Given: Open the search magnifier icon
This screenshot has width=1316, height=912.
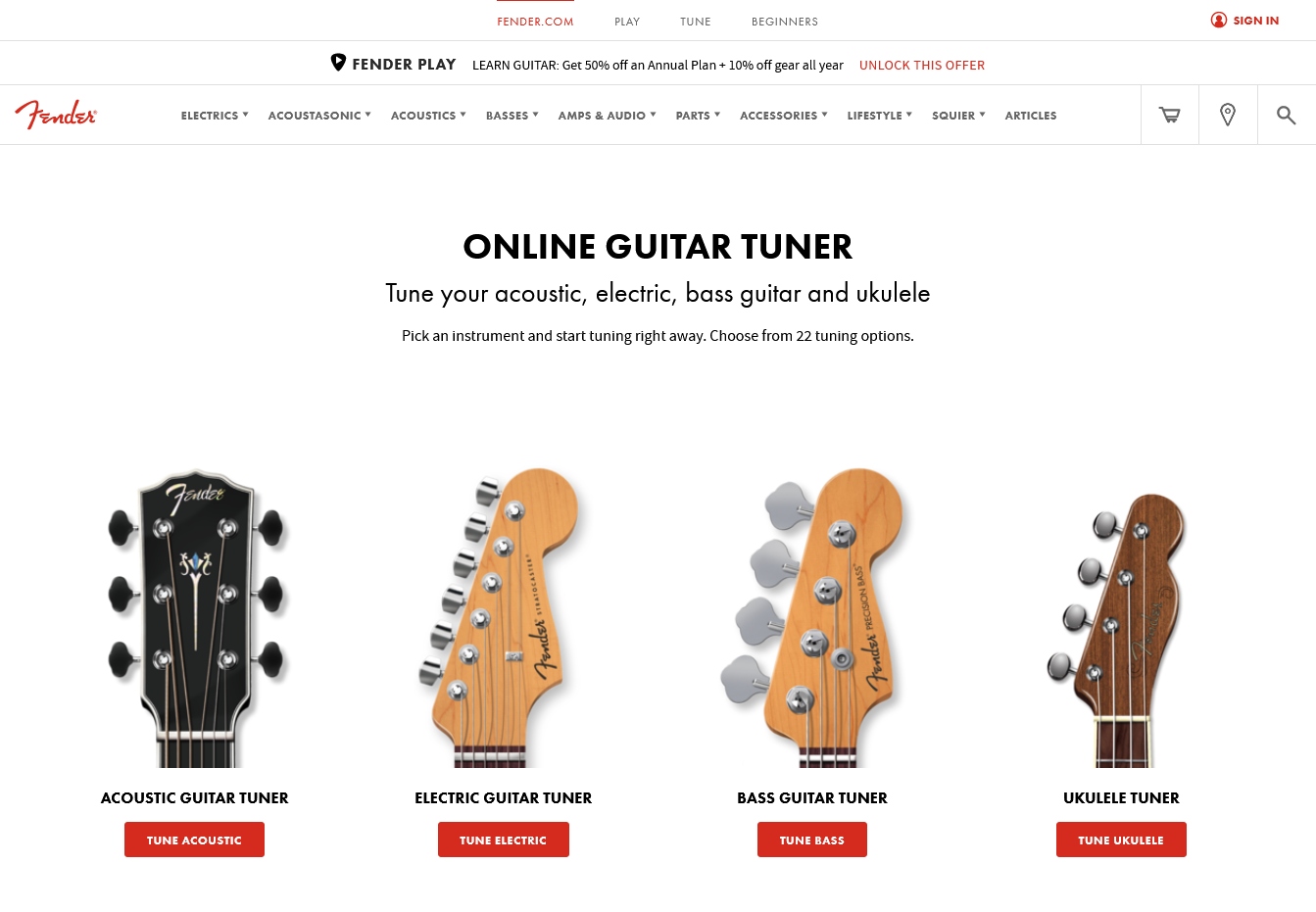Looking at the screenshot, I should click(x=1287, y=116).
